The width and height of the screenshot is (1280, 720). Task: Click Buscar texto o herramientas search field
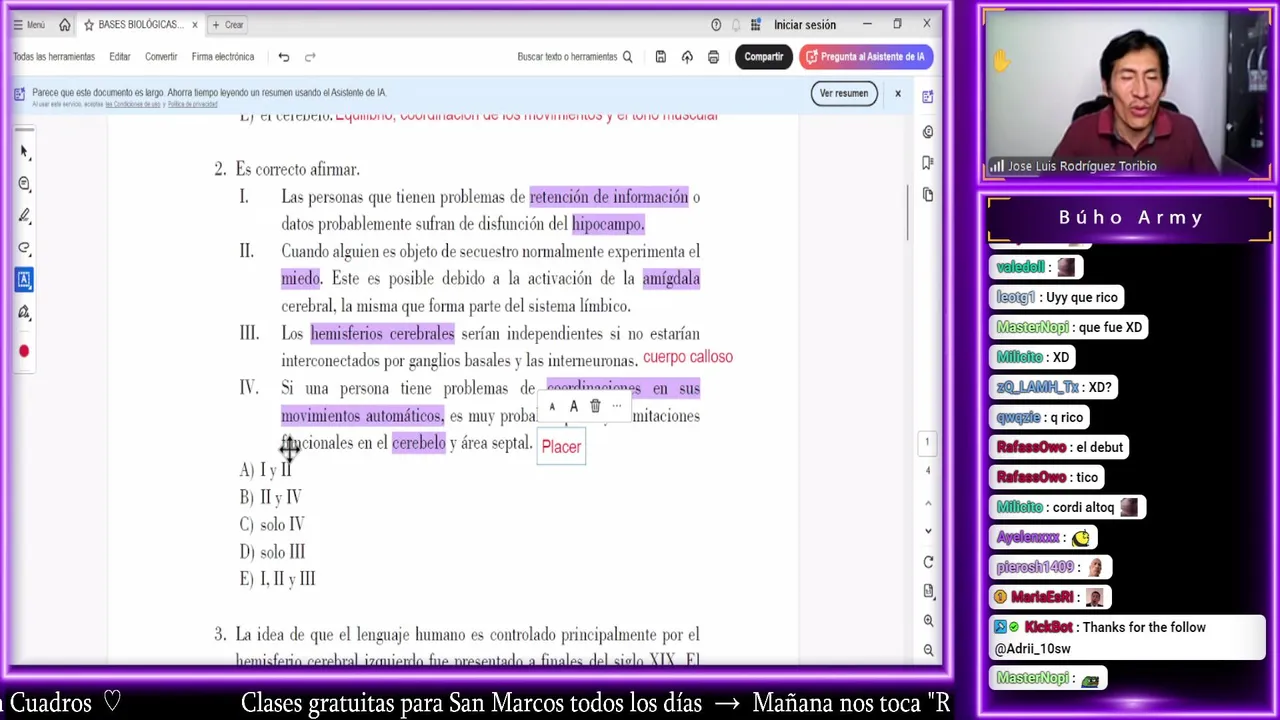pos(575,57)
